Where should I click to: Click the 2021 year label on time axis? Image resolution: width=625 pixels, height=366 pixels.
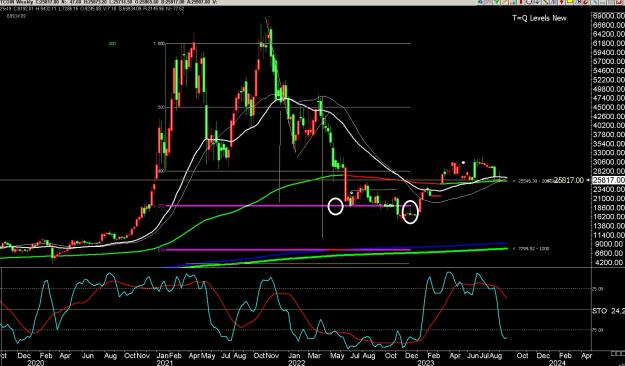[164, 362]
